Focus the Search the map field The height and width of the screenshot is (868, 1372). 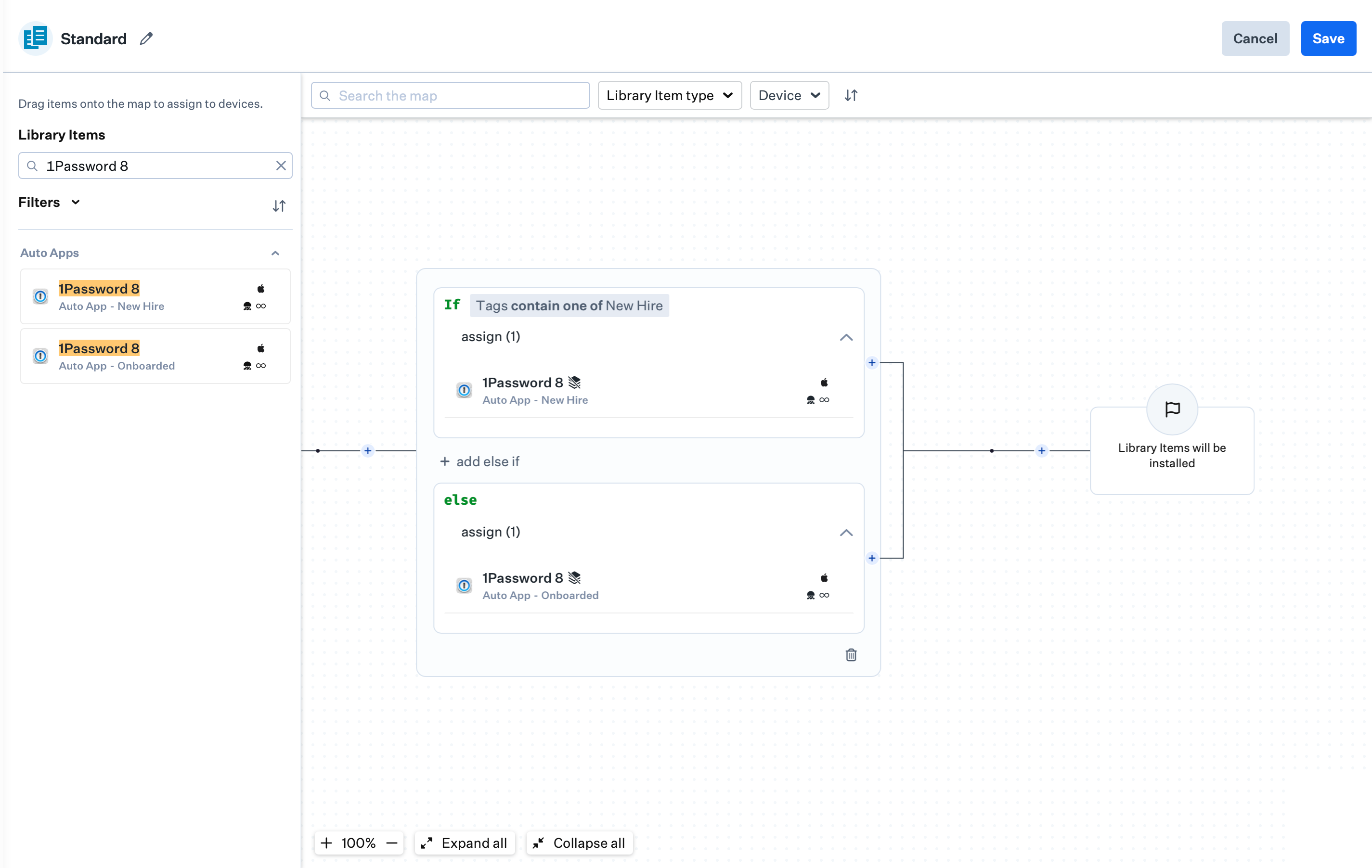point(450,95)
